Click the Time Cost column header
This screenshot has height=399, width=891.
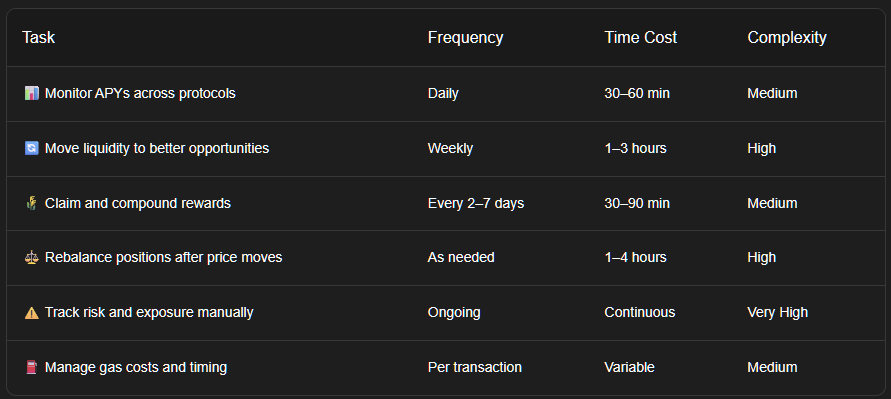coord(640,38)
